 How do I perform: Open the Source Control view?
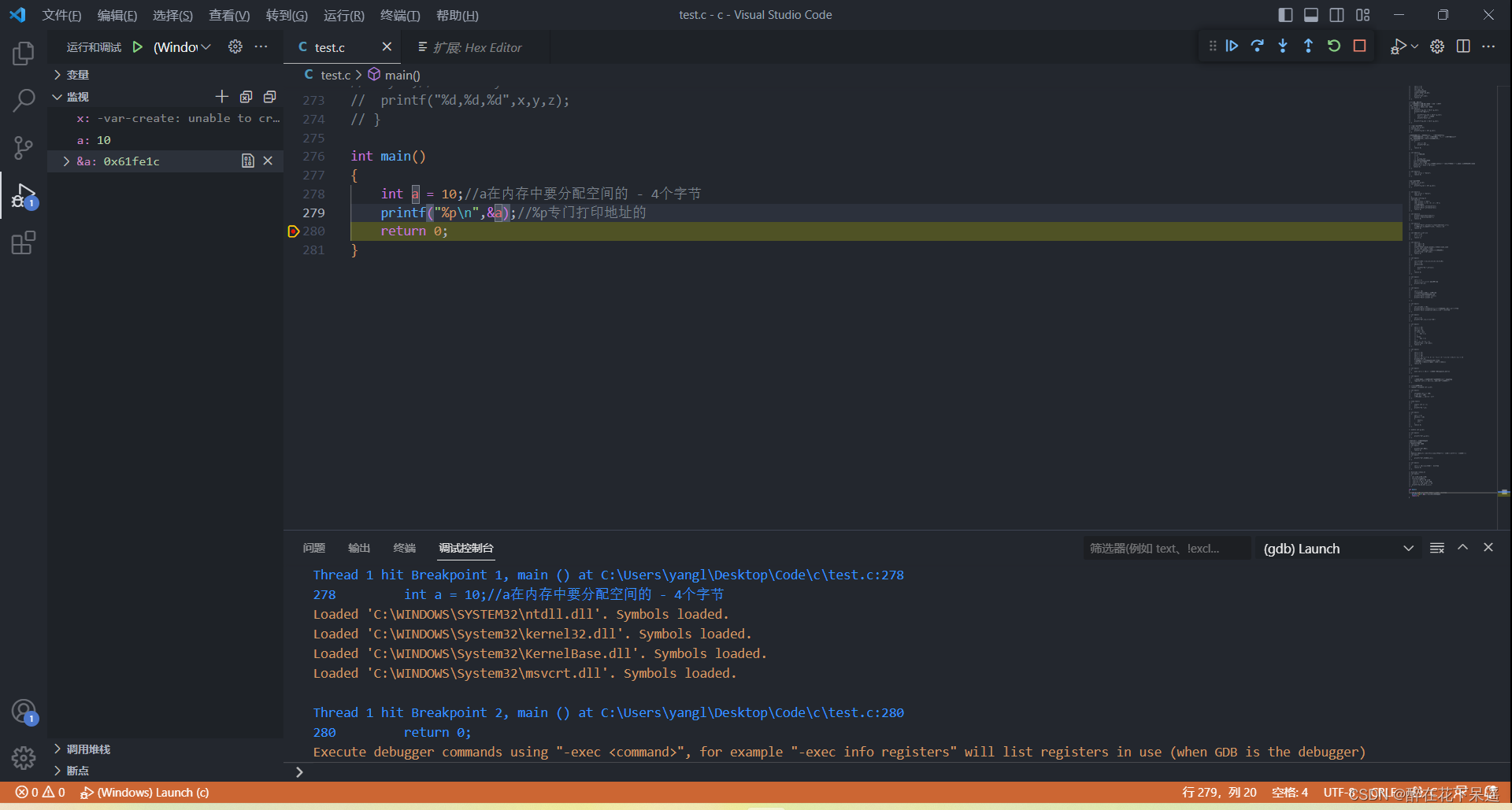(23, 148)
